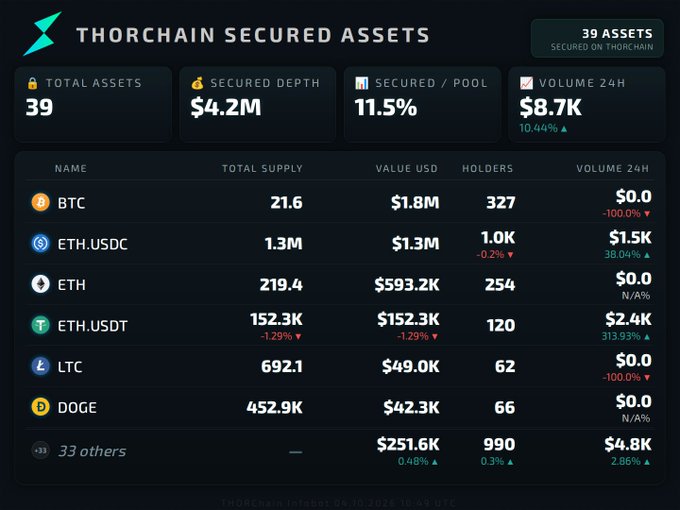
Task: Select the Holders column header
Action: pyautogui.click(x=487, y=168)
